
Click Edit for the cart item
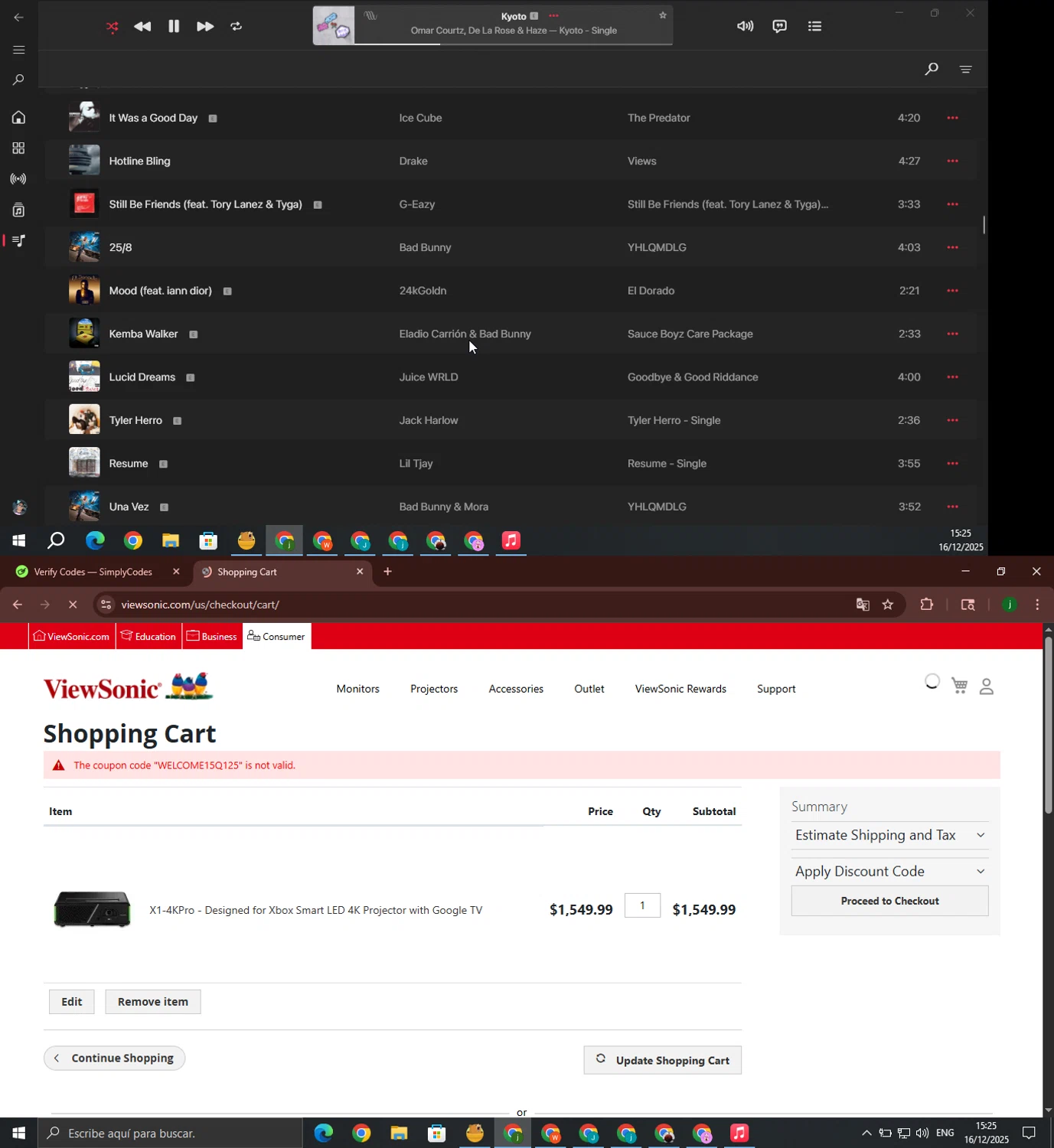coord(72,1002)
